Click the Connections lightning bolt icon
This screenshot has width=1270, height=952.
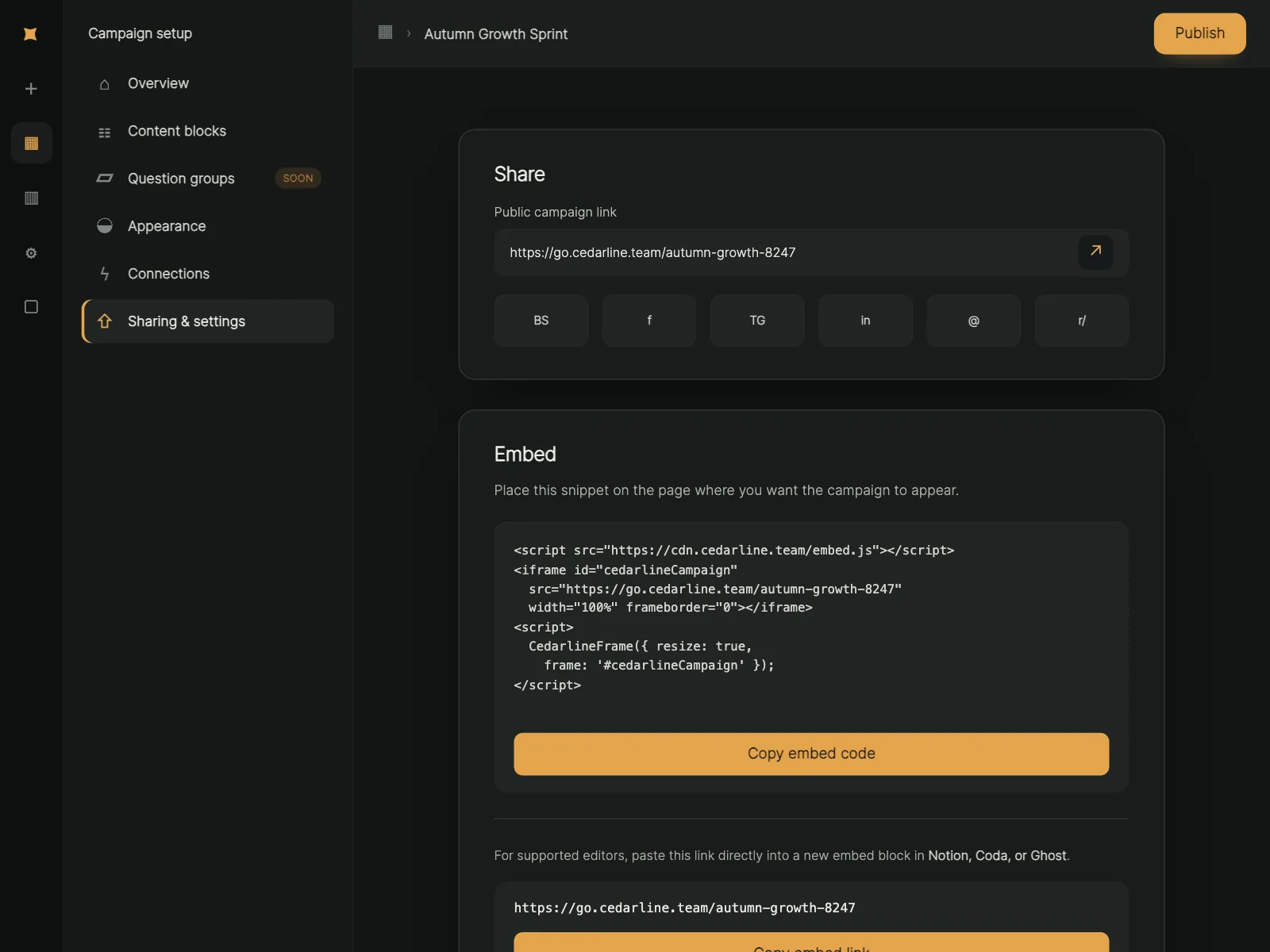pos(104,274)
